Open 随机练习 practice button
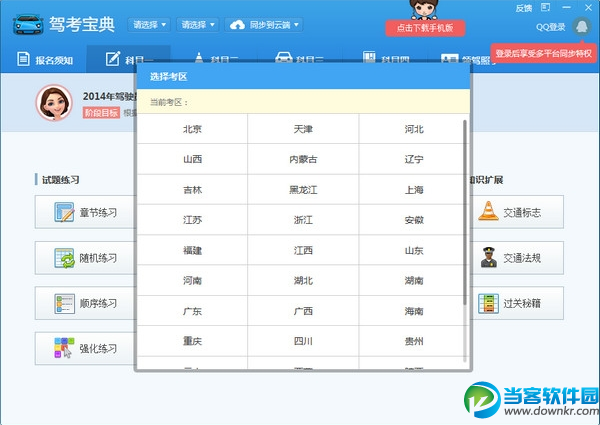The height and width of the screenshot is (425, 600). 85,258
